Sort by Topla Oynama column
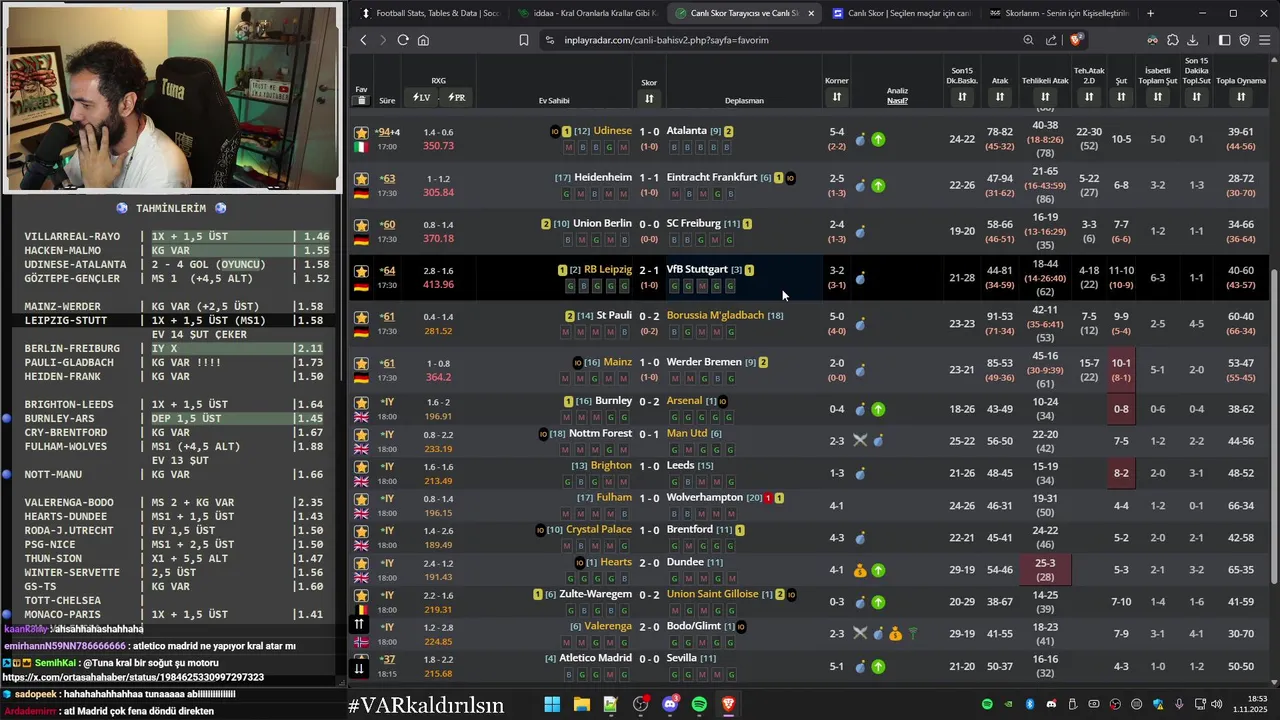This screenshot has width=1280, height=720. click(x=1240, y=97)
